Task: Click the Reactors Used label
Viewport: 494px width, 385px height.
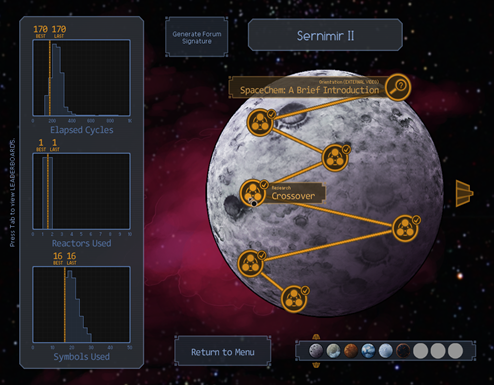Action: click(82, 243)
